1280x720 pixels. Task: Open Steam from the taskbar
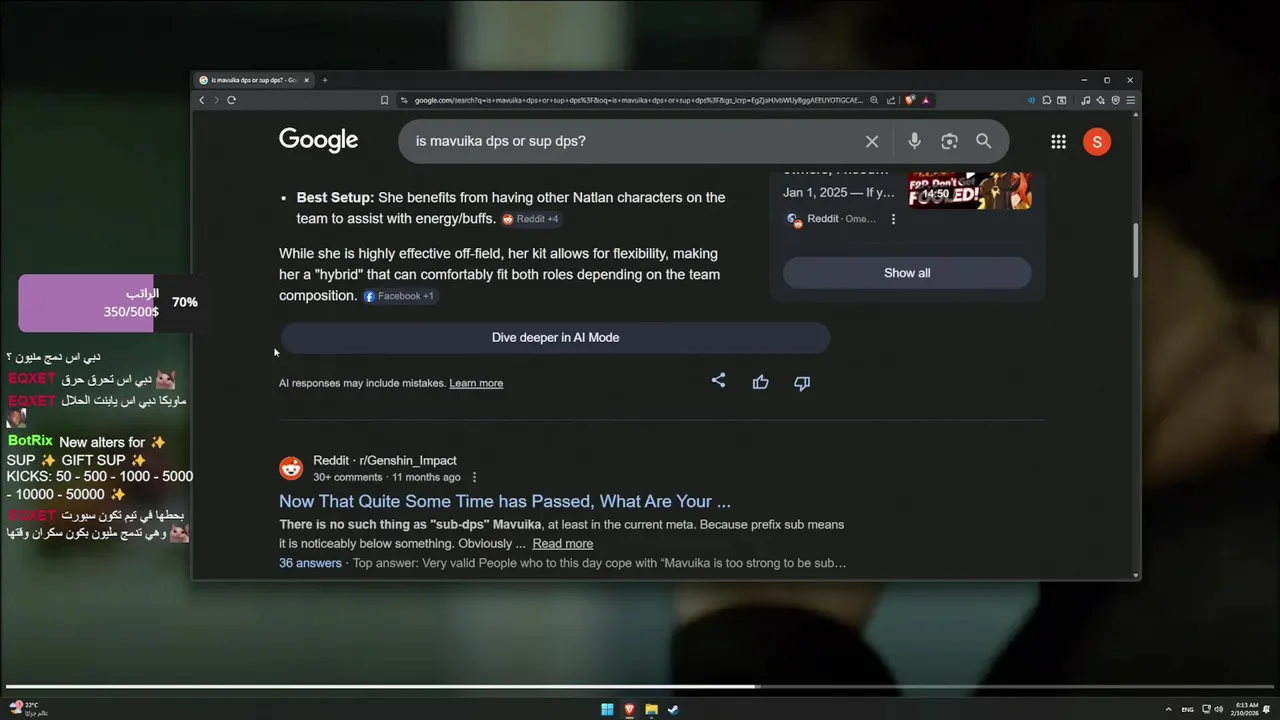[x=673, y=710]
